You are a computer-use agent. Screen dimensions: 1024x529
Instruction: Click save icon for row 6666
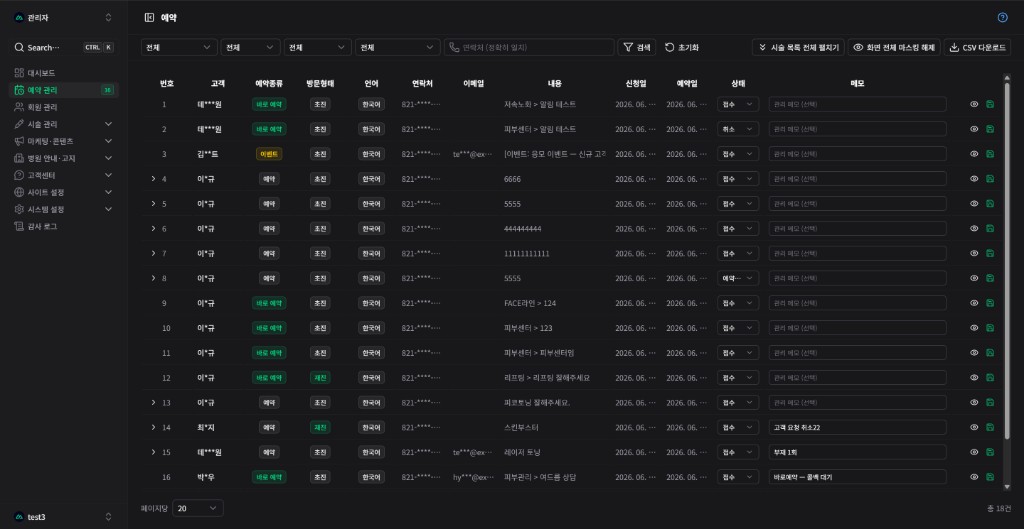point(990,179)
